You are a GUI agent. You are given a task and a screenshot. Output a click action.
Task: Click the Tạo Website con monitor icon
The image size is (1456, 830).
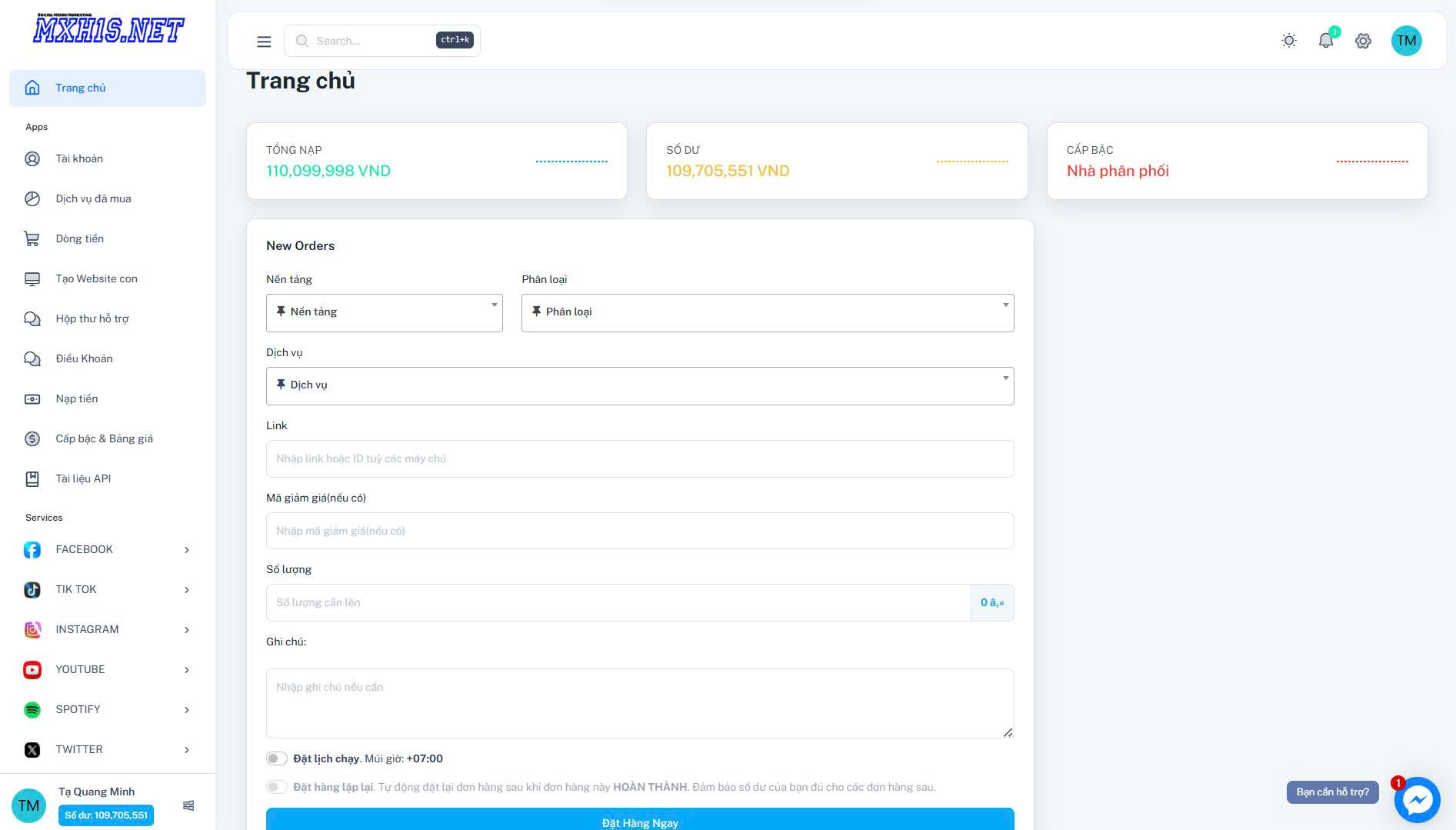32,278
